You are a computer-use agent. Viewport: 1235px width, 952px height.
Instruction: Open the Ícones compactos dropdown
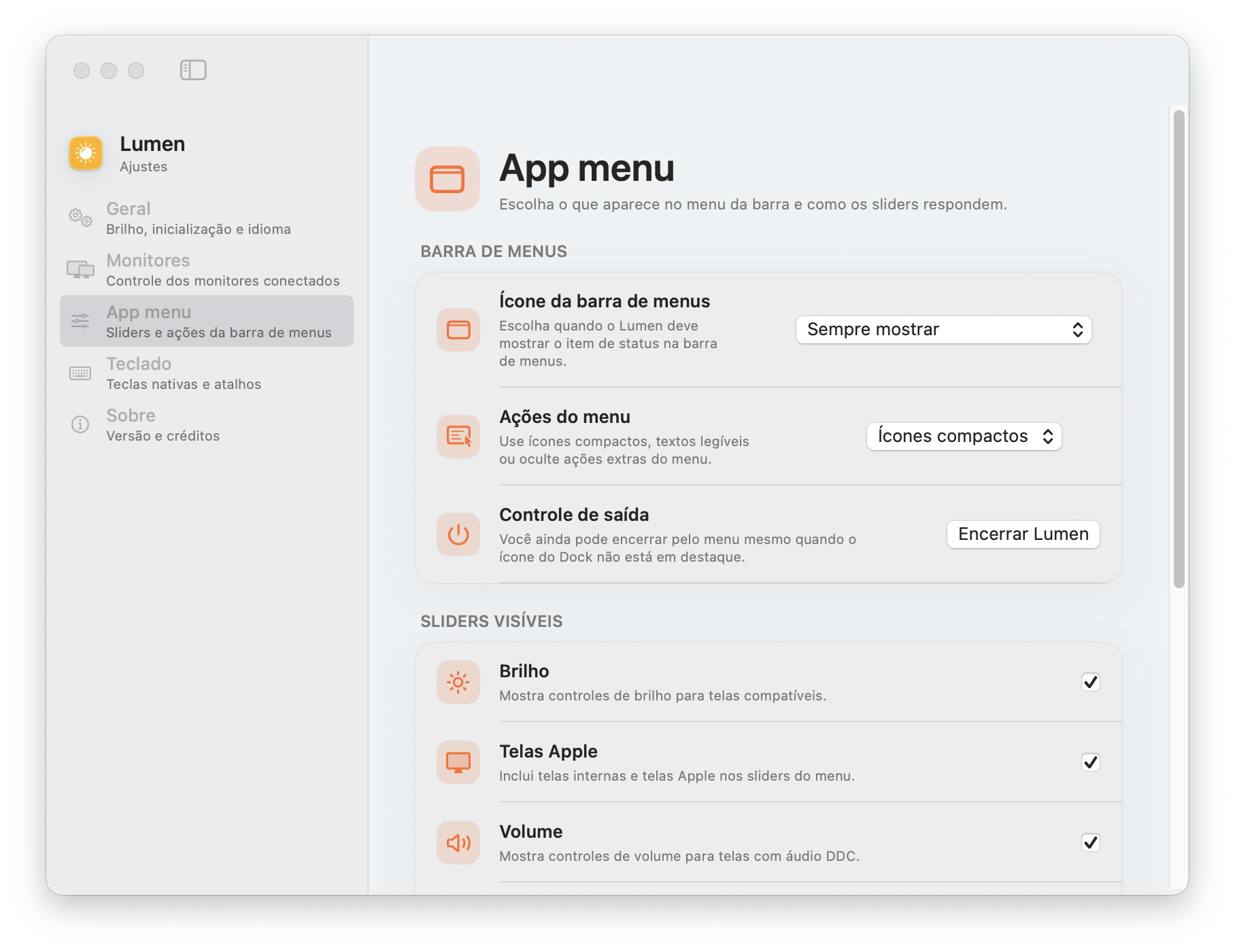[x=964, y=437]
